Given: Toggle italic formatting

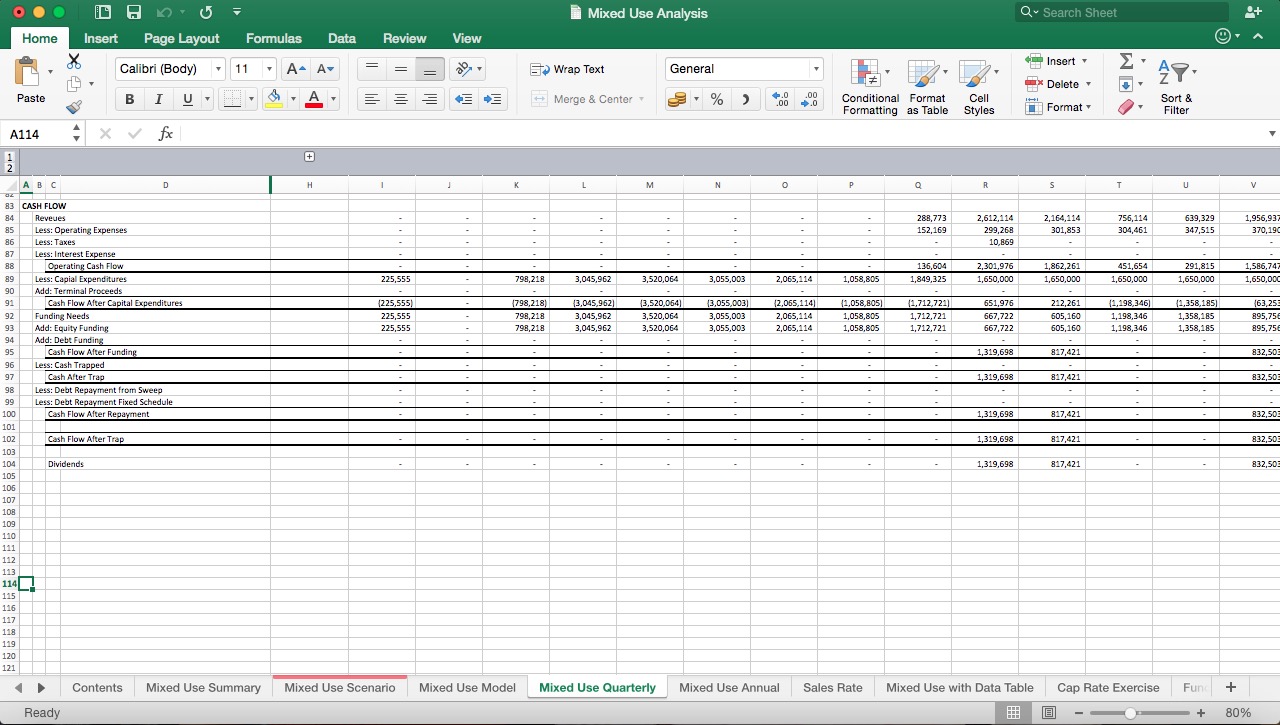Looking at the screenshot, I should (158, 99).
